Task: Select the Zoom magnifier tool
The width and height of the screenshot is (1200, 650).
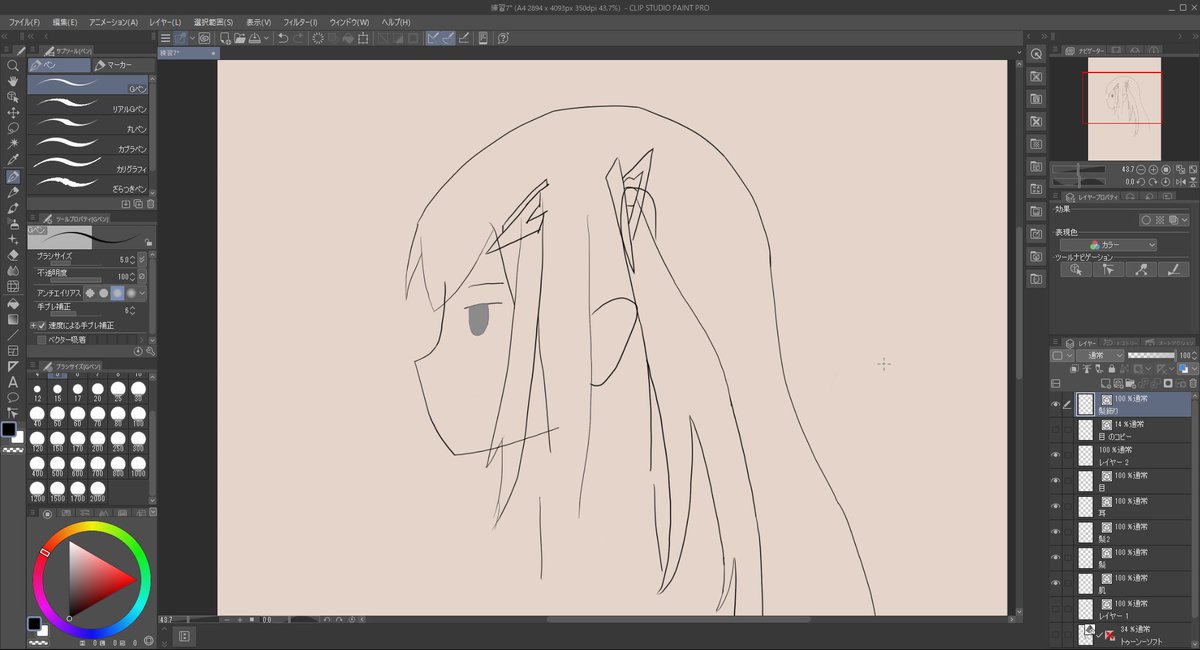Action: 13,65
